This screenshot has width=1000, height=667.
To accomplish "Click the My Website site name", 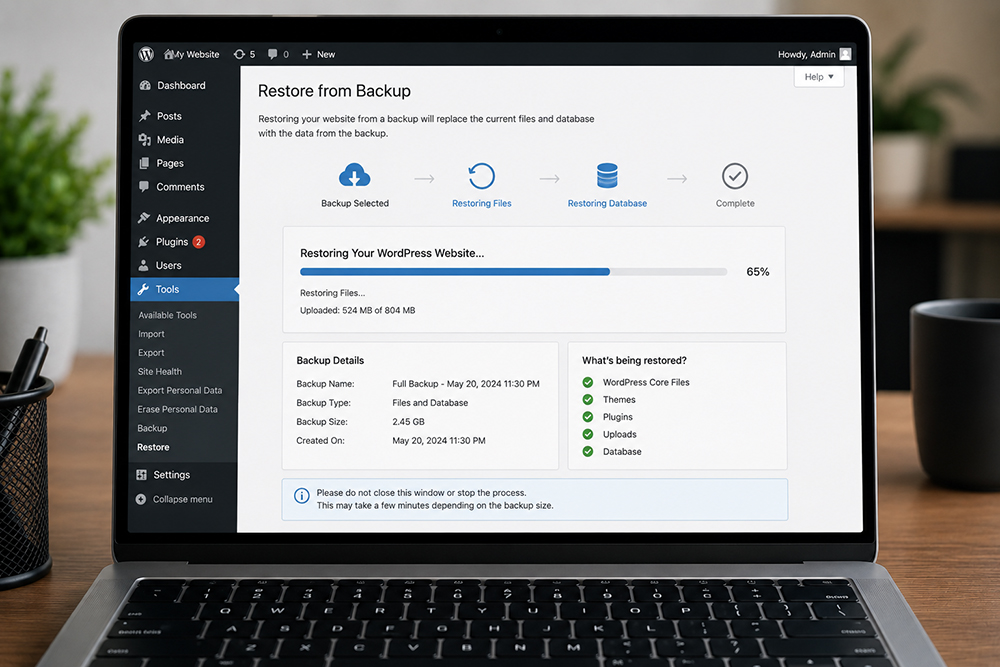I will (x=197, y=54).
